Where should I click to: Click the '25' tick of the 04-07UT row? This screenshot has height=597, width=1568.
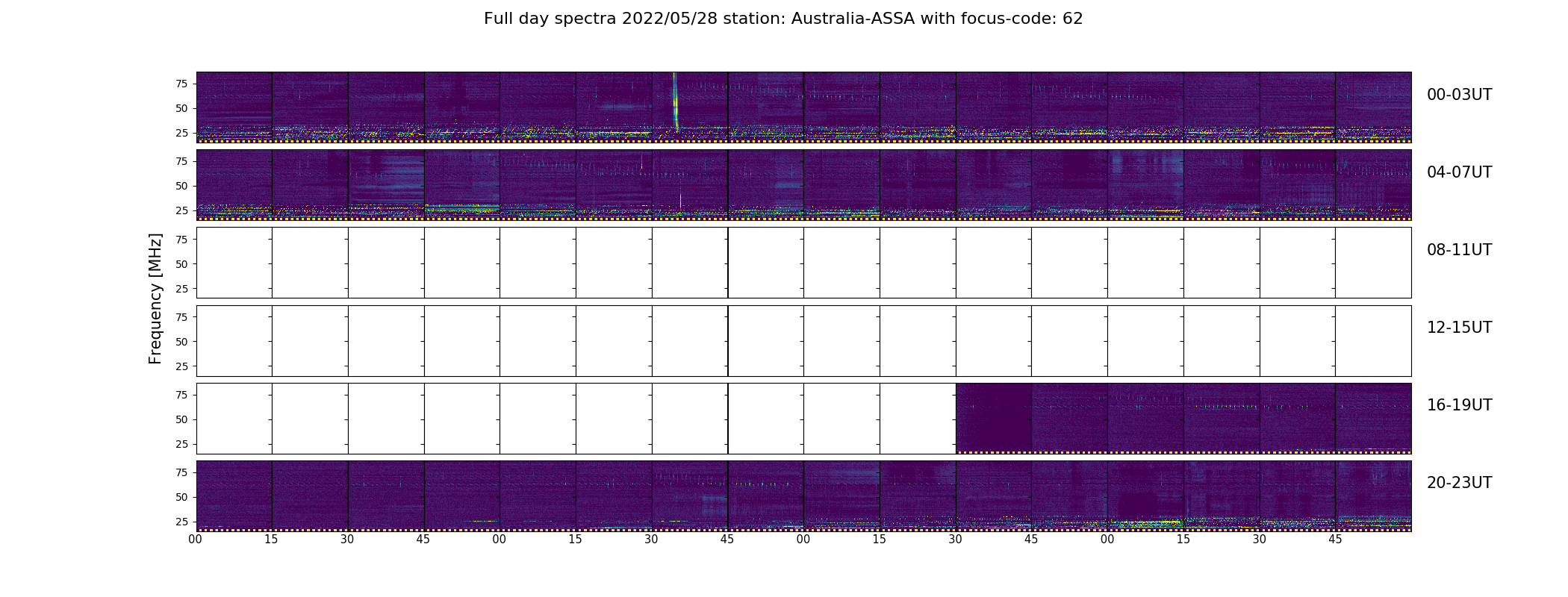click(181, 210)
